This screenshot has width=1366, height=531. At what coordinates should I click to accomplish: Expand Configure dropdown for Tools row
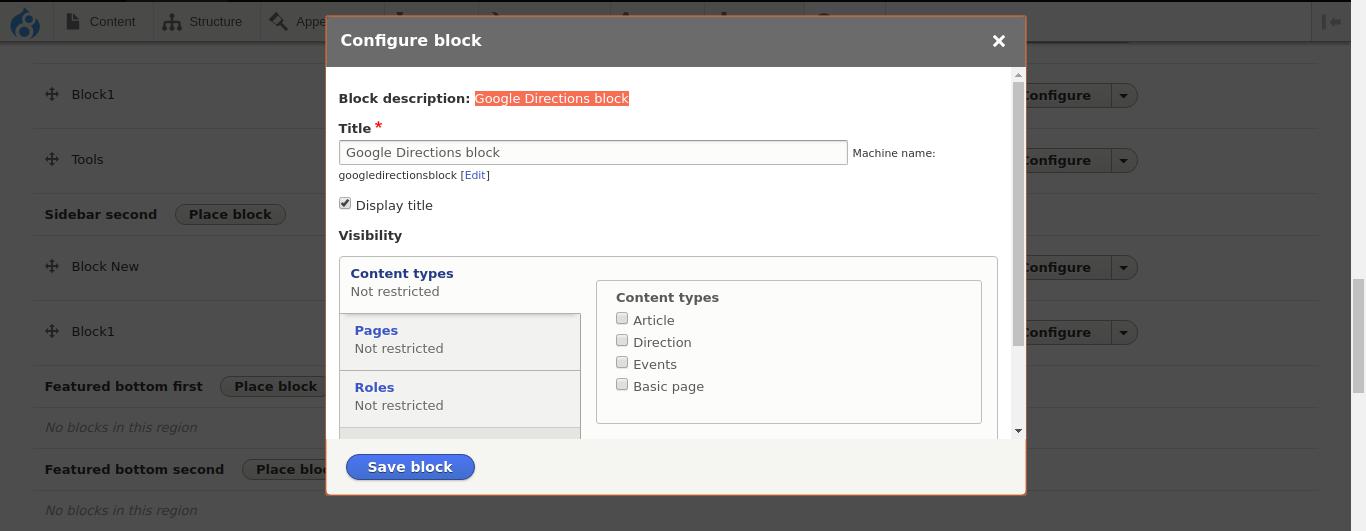coord(1123,160)
